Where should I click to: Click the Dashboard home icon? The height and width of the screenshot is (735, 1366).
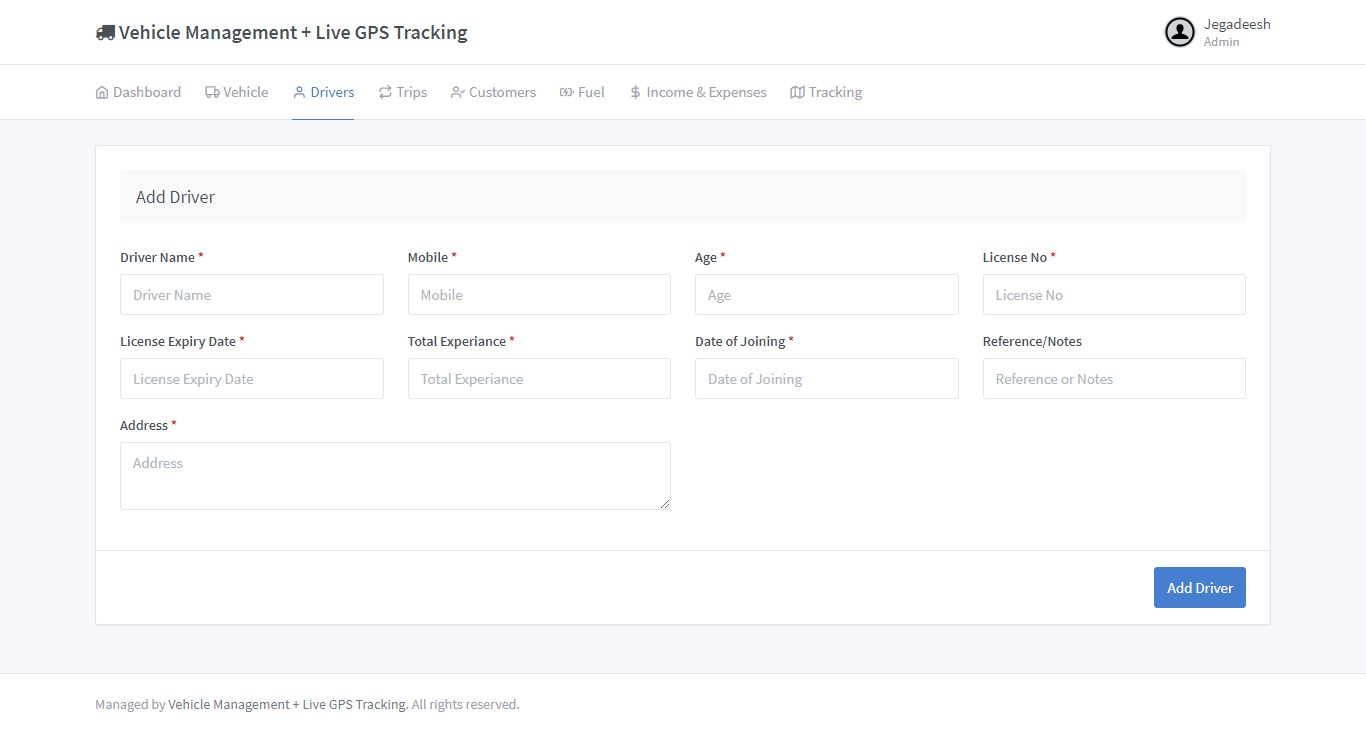(102, 93)
